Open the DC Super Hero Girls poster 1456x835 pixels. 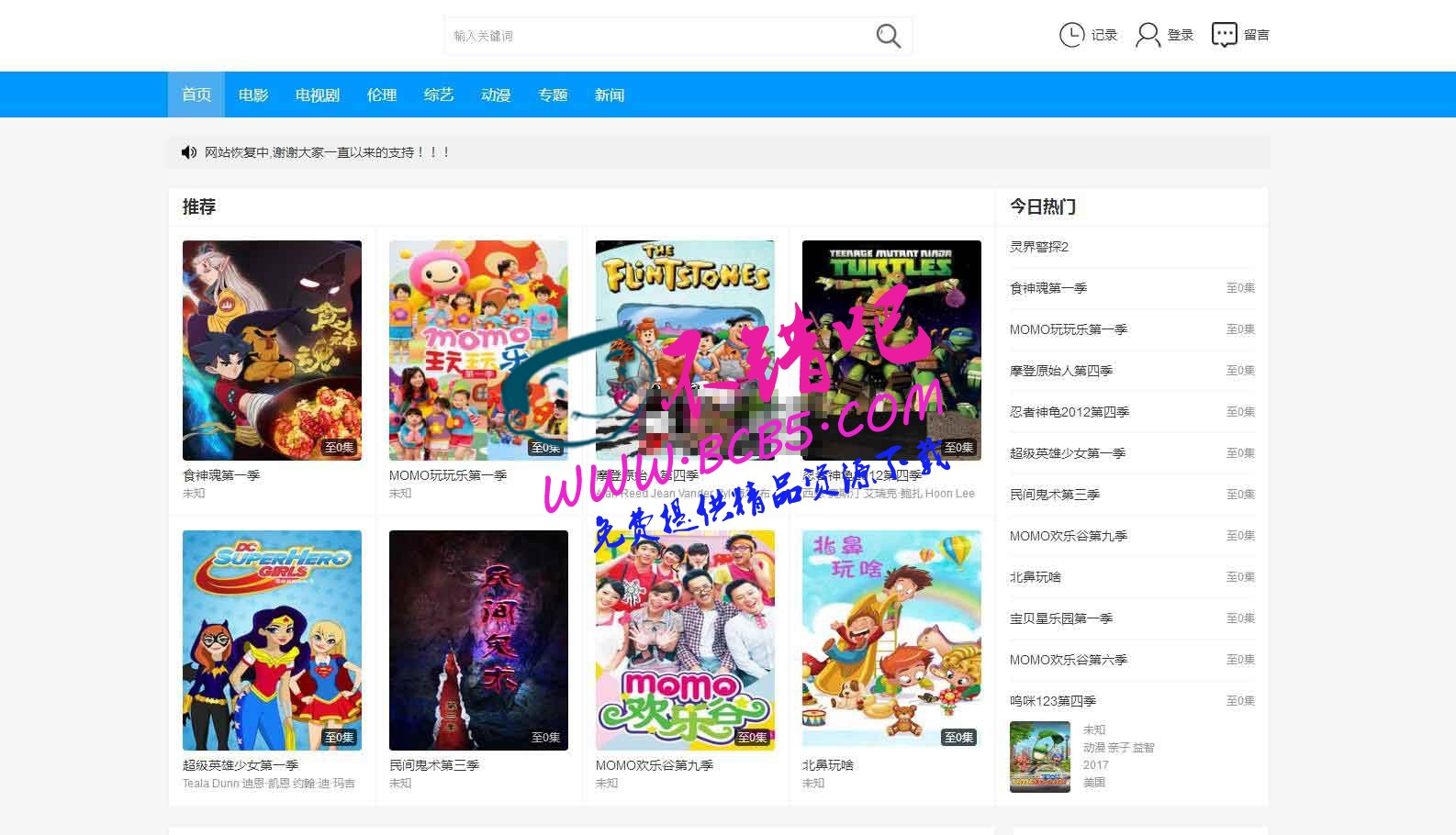pos(272,640)
